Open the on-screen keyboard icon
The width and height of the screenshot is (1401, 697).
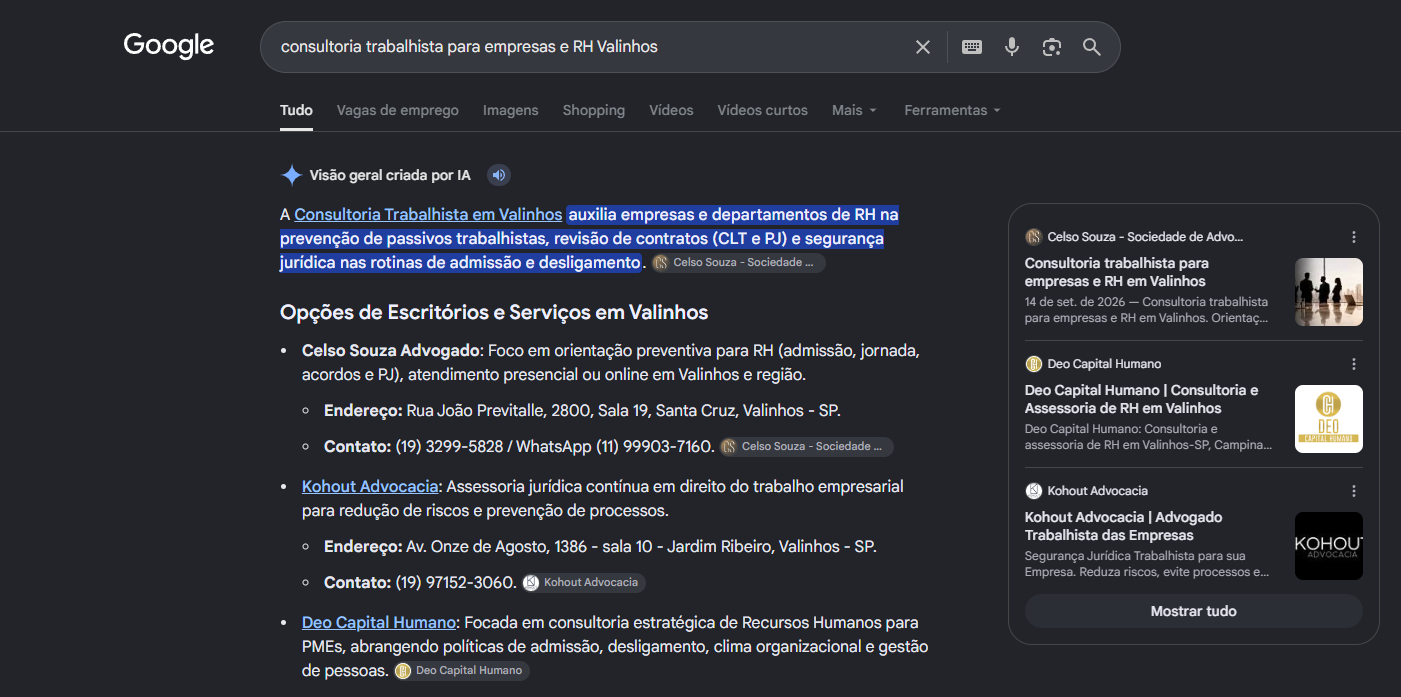(x=972, y=47)
